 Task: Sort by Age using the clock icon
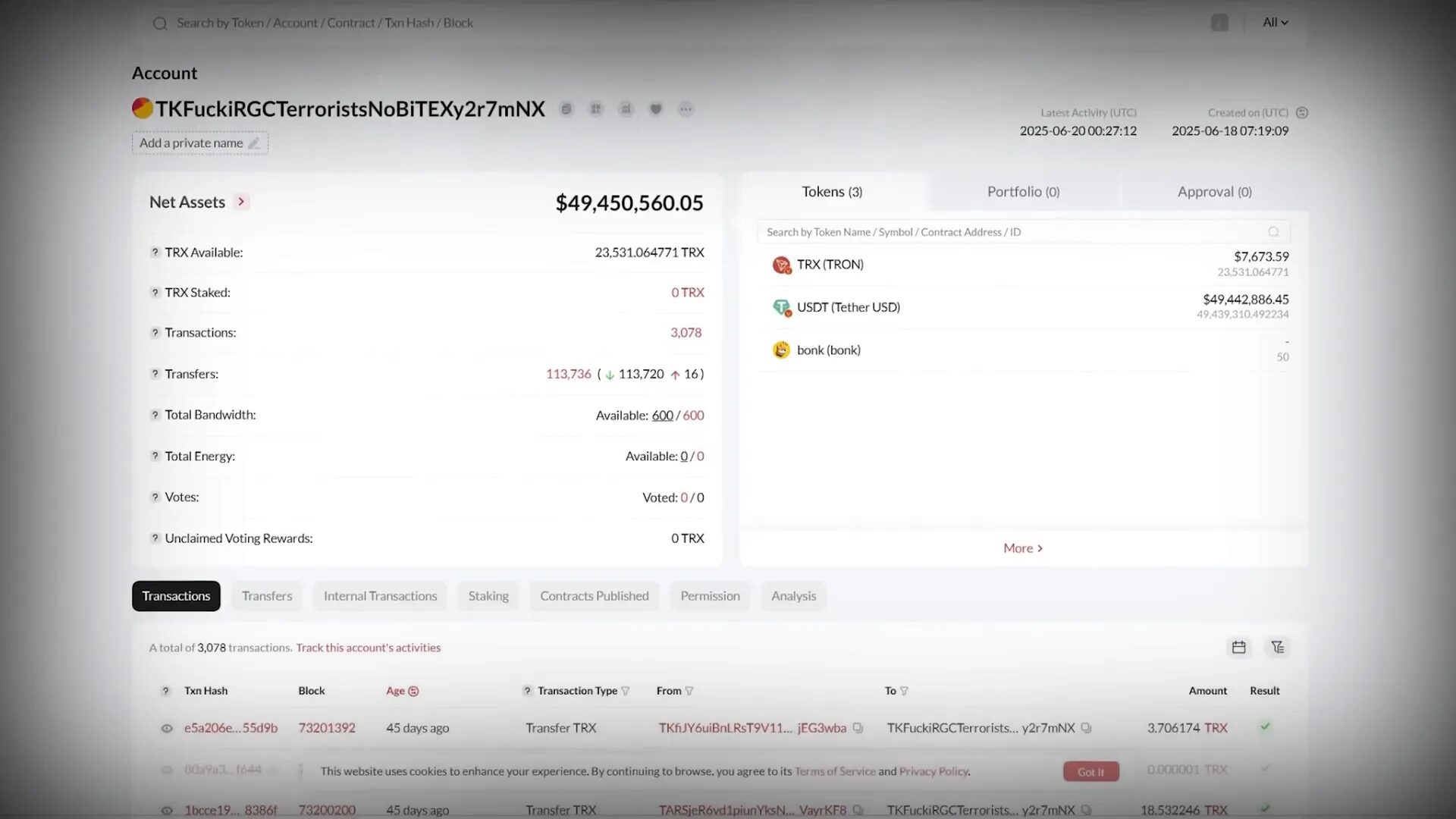(x=413, y=691)
